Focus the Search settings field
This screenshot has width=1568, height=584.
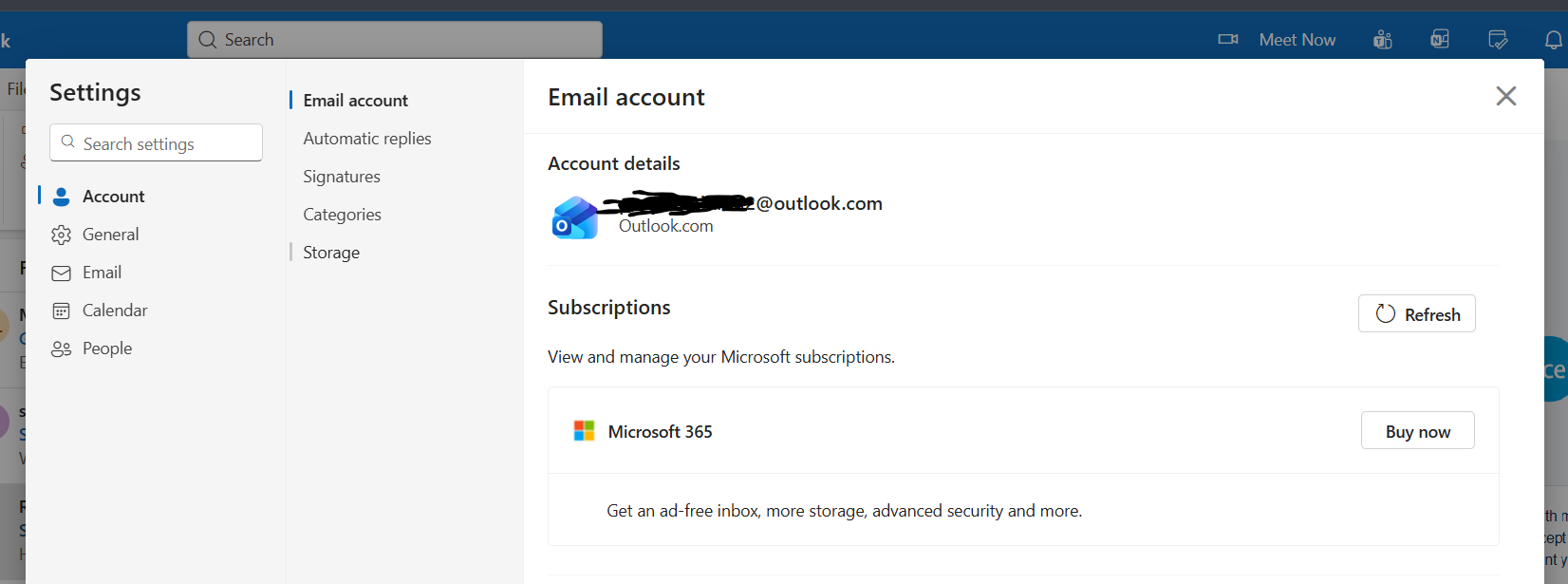click(156, 142)
